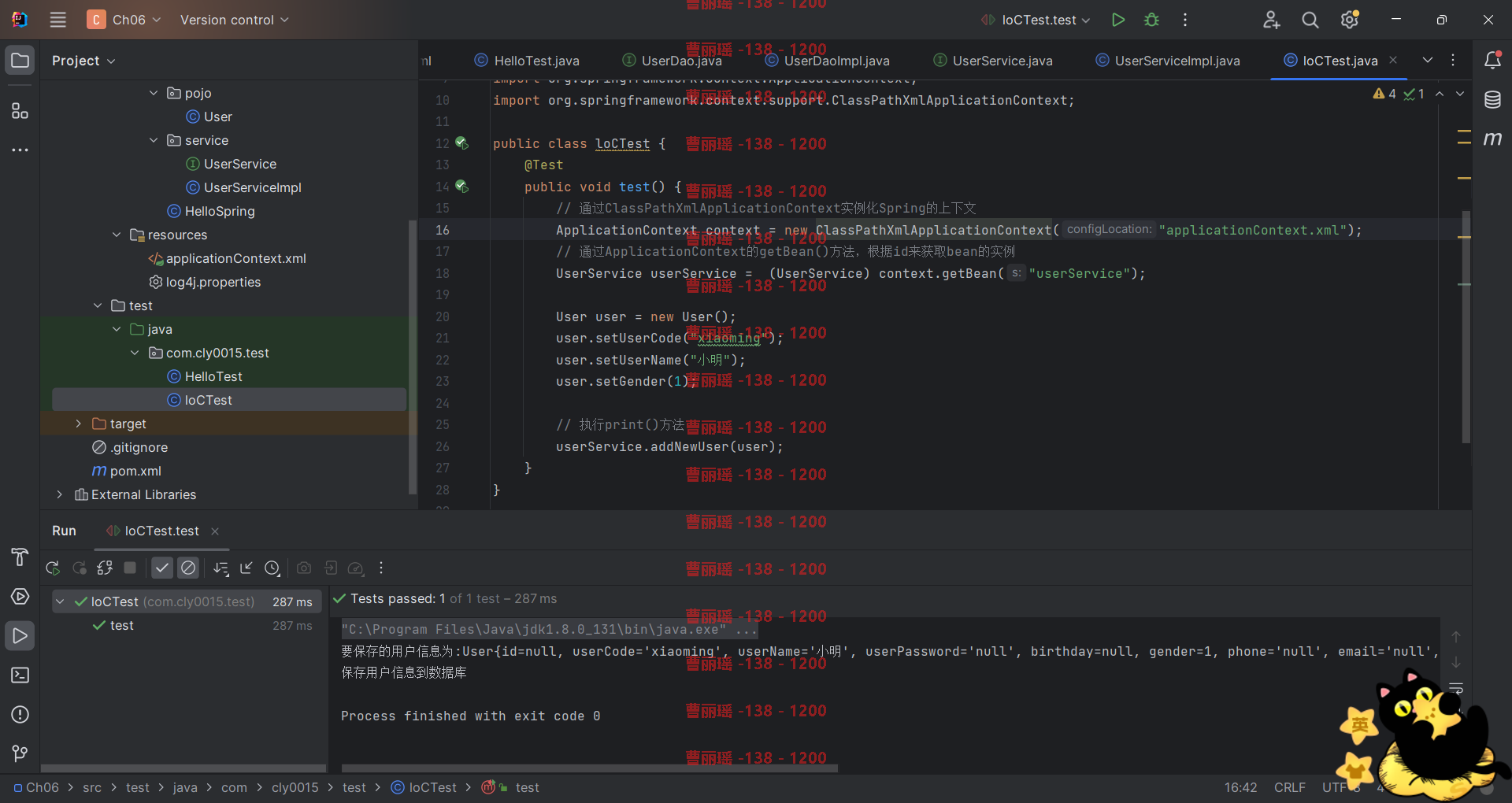This screenshot has height=803, width=1512.
Task: Collapse the resources folder
Action: tap(117, 235)
